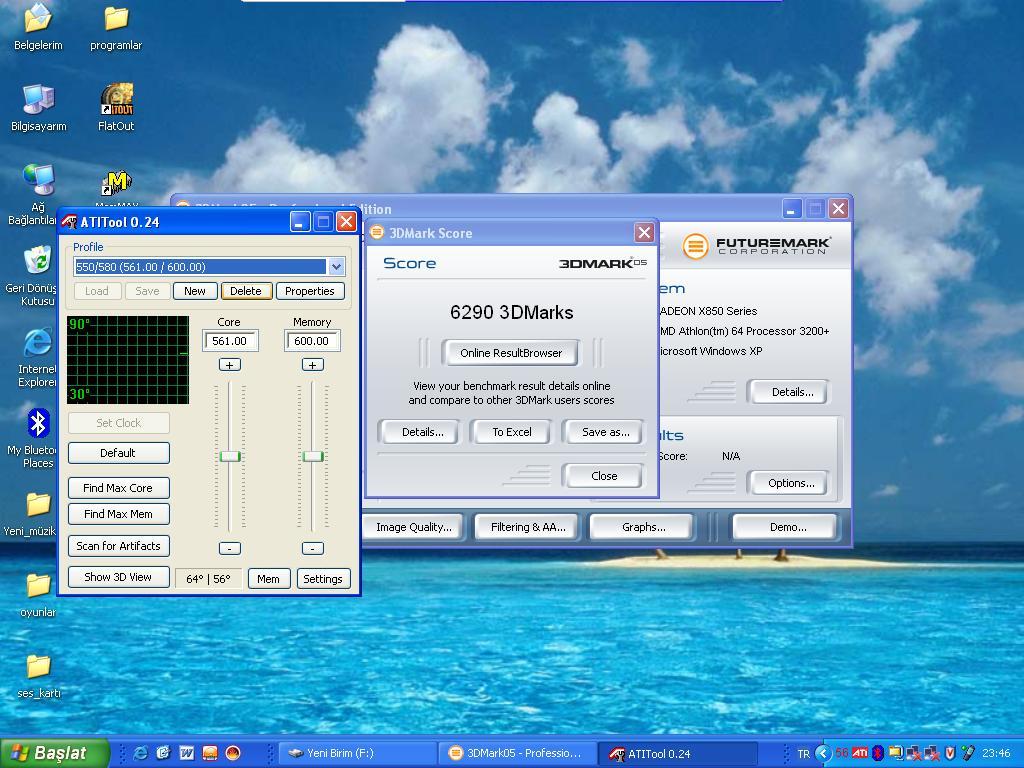Open Online ResultBrowser in 3DMark Score
This screenshot has height=768, width=1024.
(511, 353)
